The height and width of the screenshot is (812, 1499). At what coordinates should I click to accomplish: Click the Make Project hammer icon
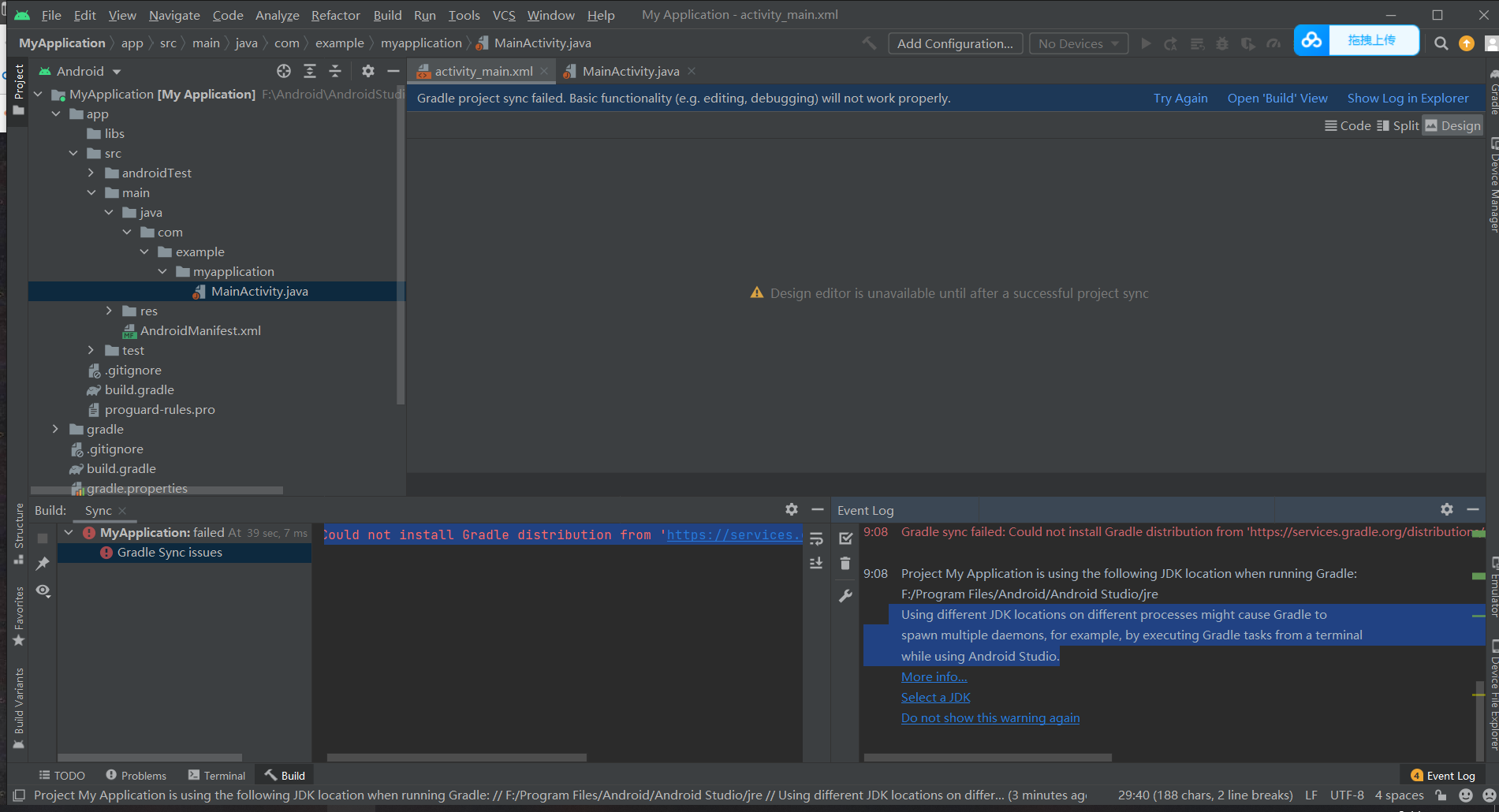869,43
